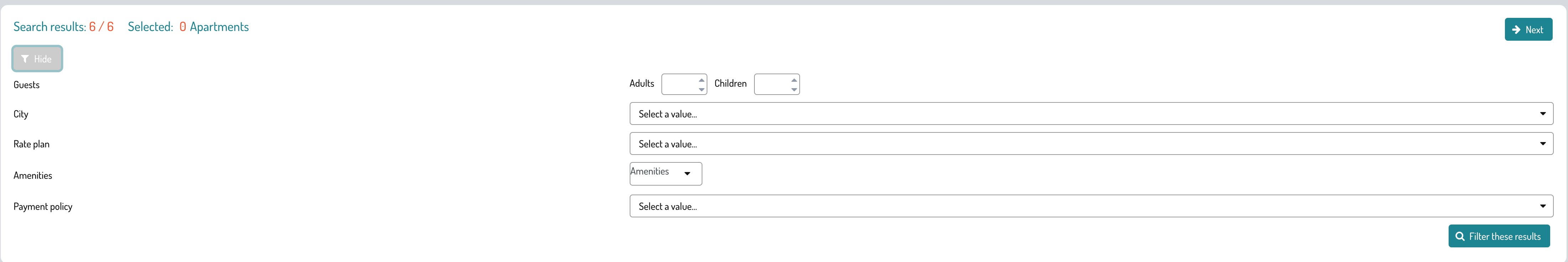The image size is (1568, 262).
Task: Click the magnifier icon on filter button
Action: (1460, 236)
